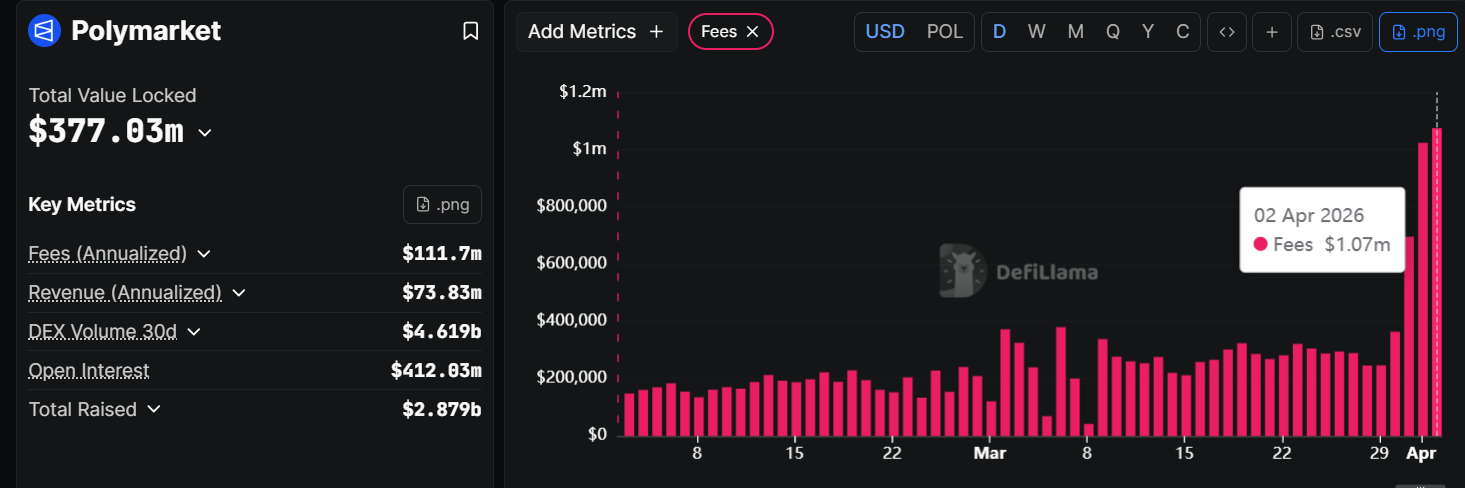Download Key Metrics as .png

[442, 204]
